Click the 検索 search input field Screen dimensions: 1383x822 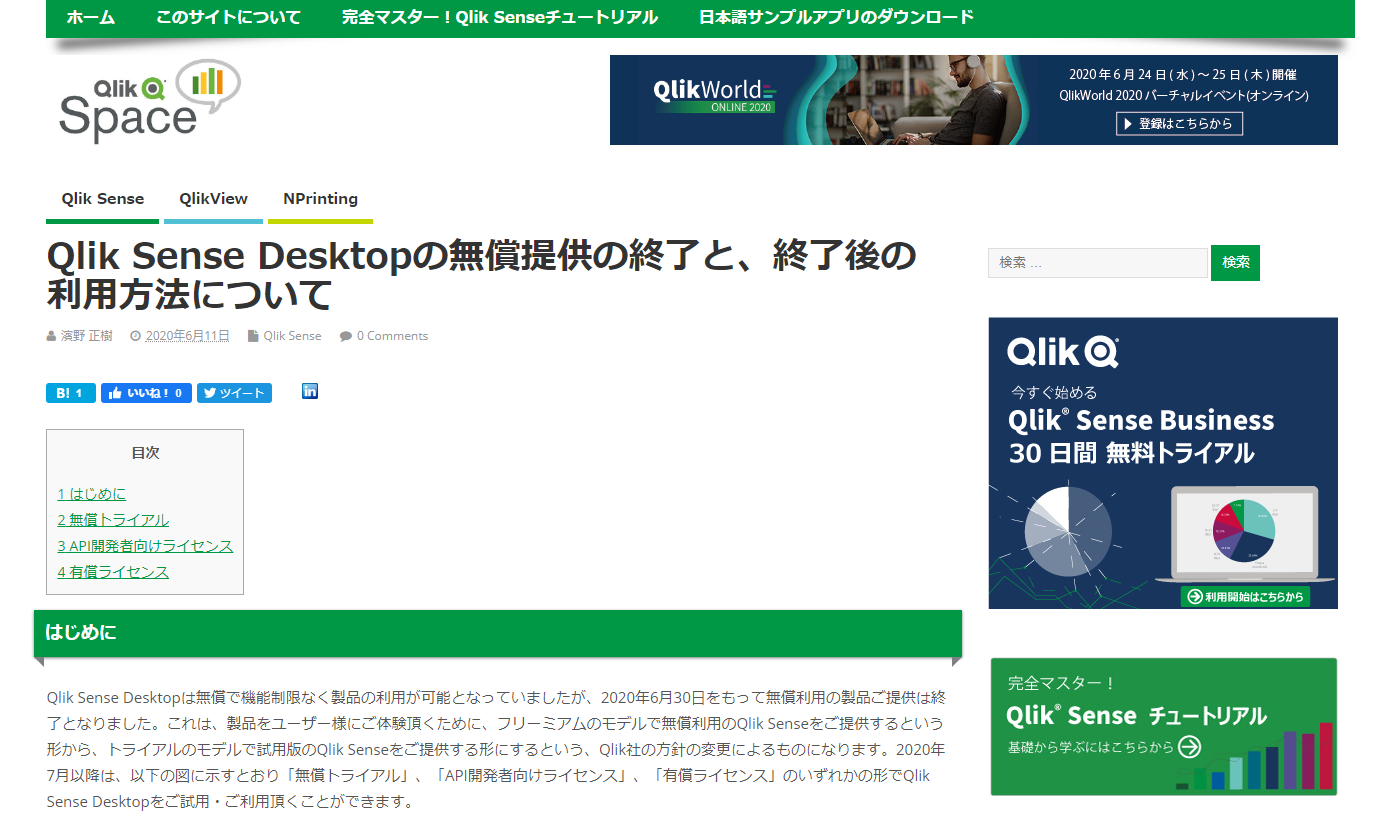click(1098, 263)
